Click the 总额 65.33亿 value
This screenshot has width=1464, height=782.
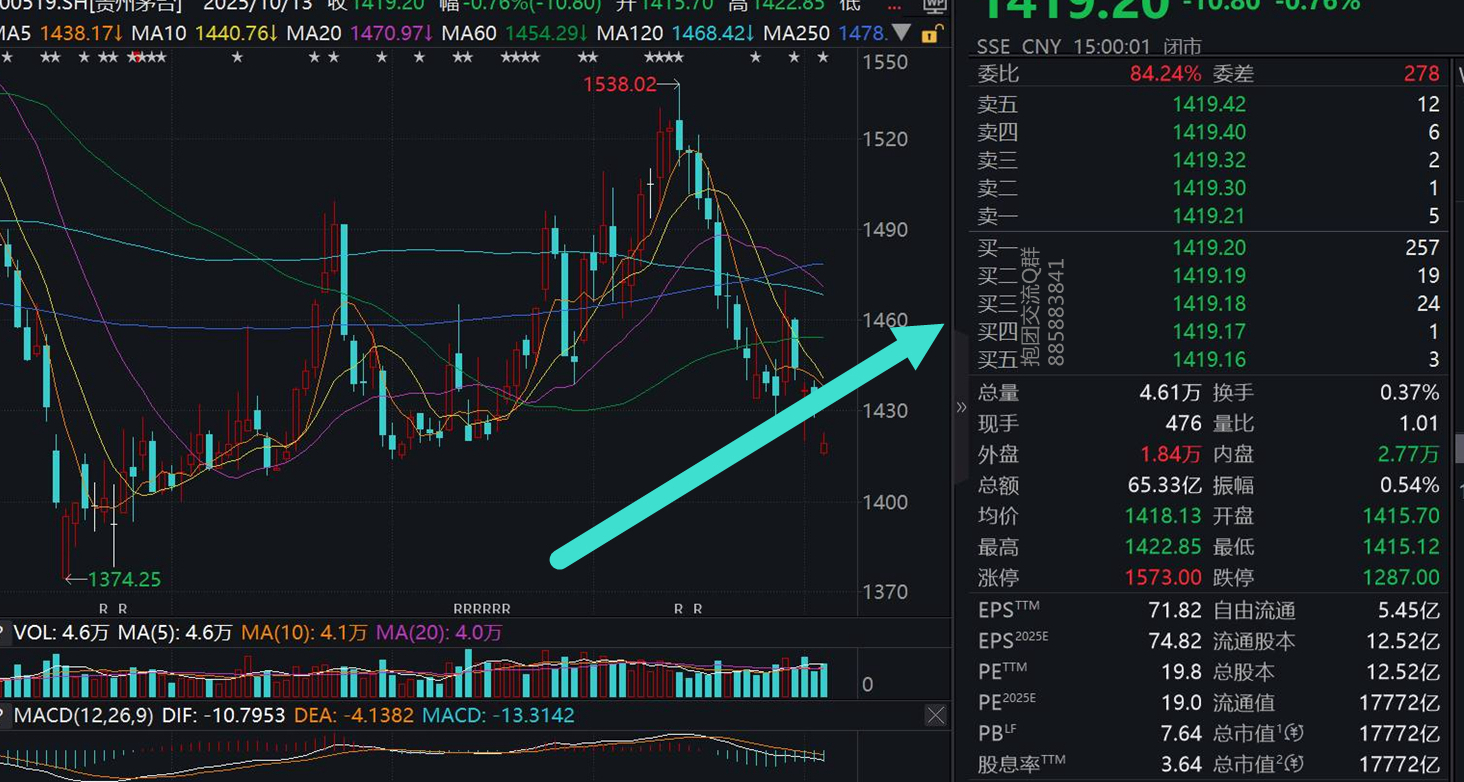(1165, 485)
